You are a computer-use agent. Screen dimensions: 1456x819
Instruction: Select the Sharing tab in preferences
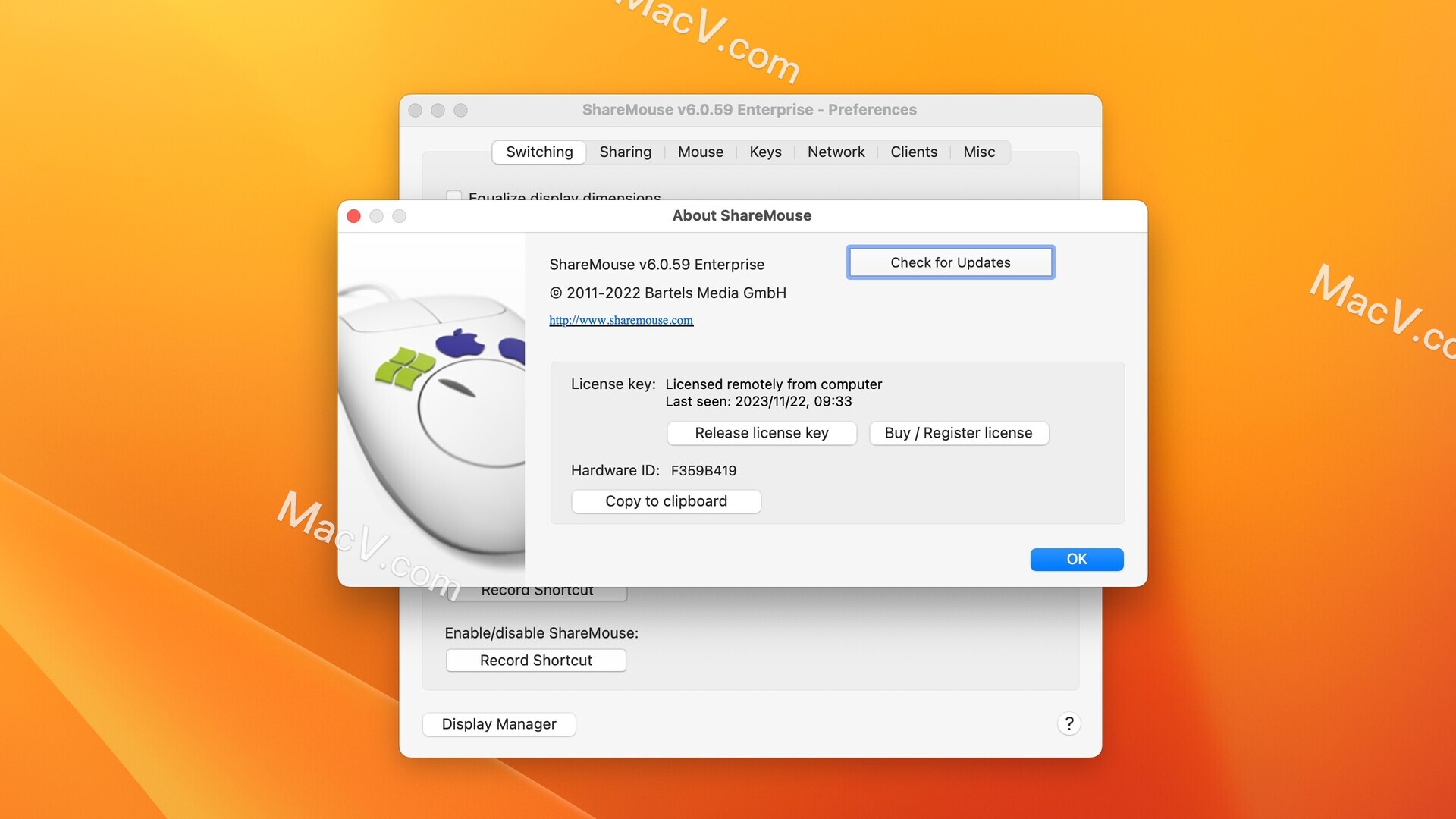coord(625,151)
